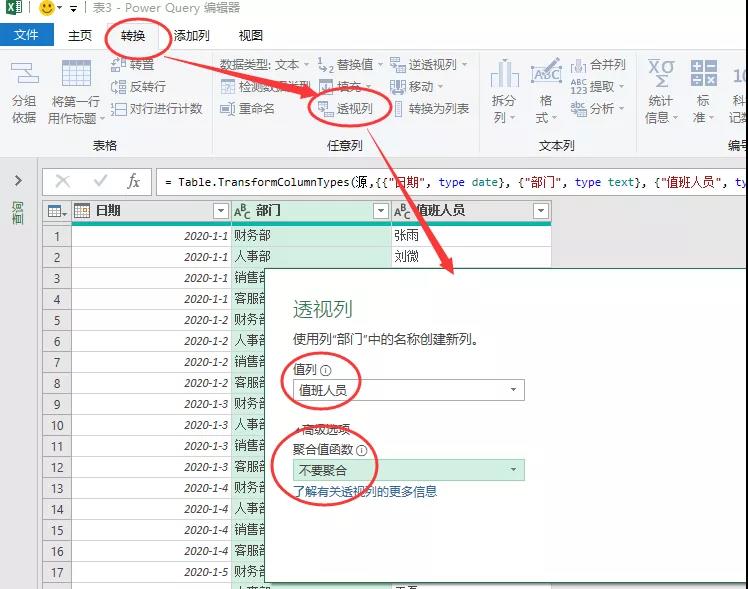
Task: Click the 透视列 button
Action: pos(345,109)
